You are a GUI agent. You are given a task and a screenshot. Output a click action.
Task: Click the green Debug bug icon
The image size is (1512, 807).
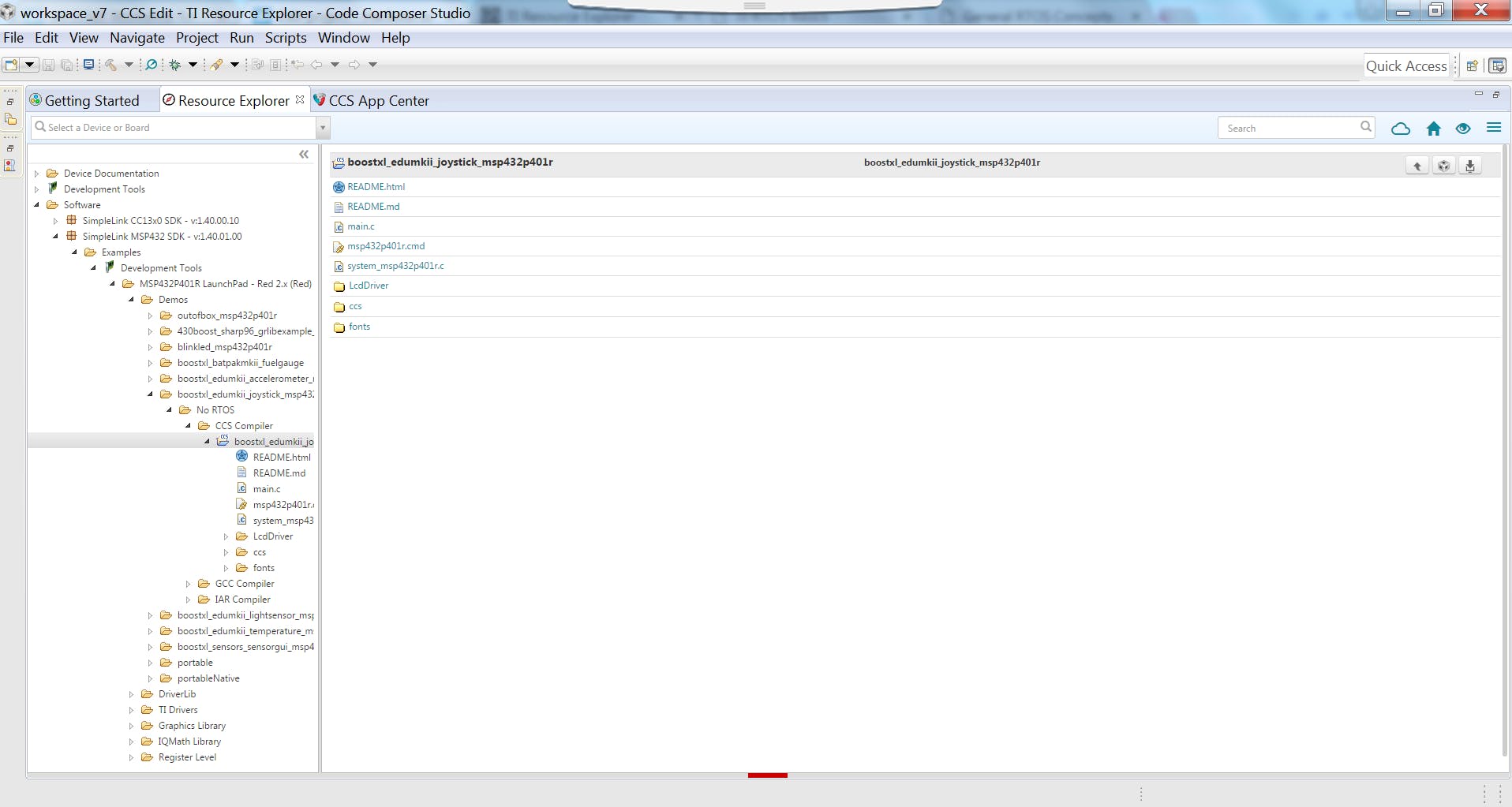[175, 65]
